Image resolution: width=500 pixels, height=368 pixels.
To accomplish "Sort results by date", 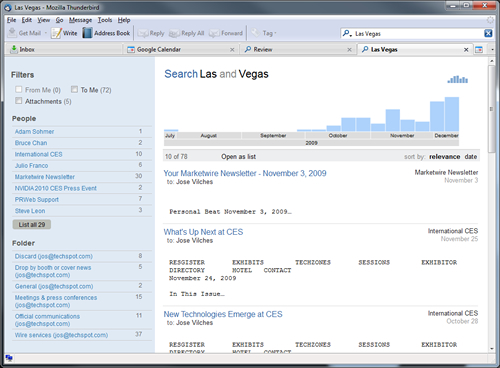I will 471,156.
